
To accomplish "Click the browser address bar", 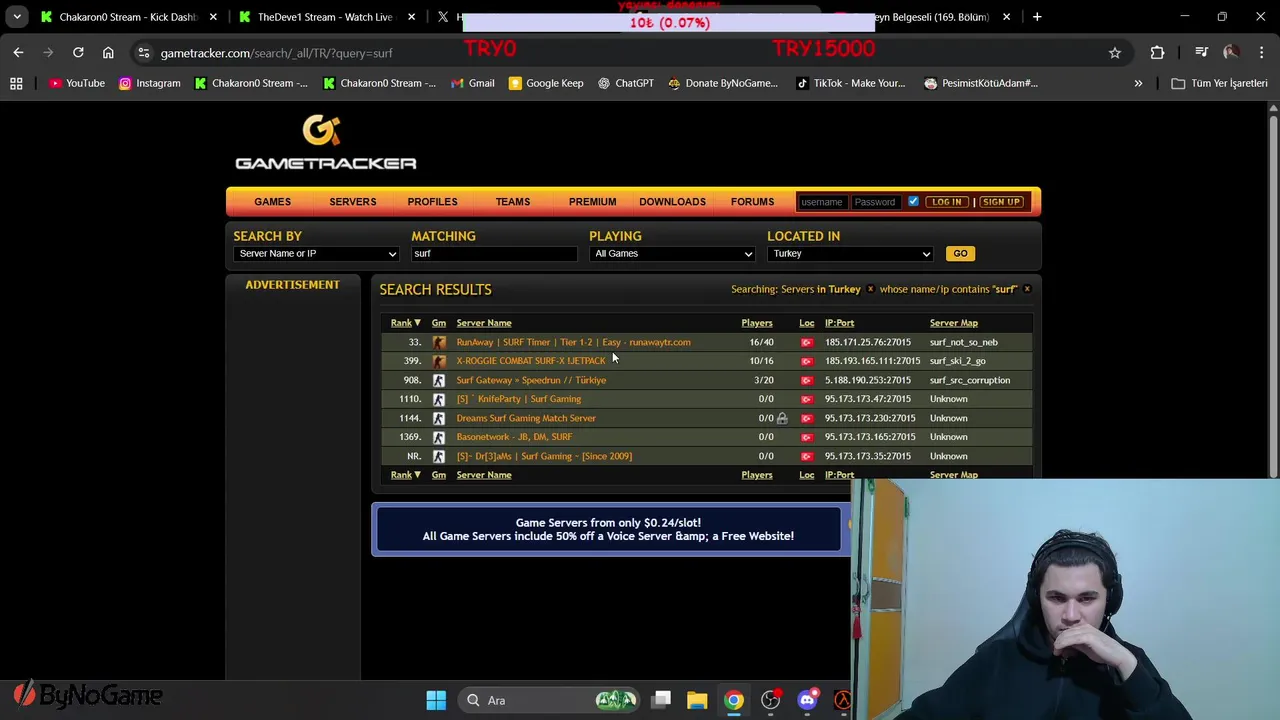I will click(x=620, y=52).
